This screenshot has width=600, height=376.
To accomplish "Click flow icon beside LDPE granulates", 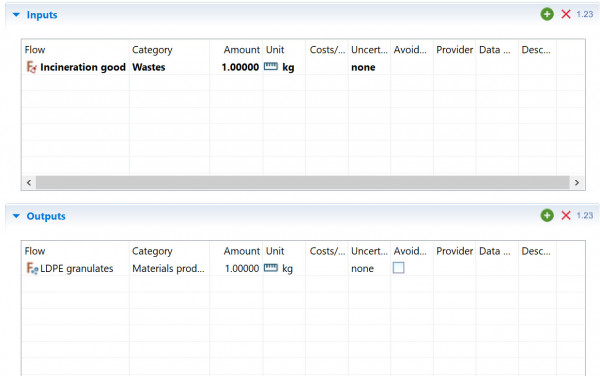I will point(32,269).
